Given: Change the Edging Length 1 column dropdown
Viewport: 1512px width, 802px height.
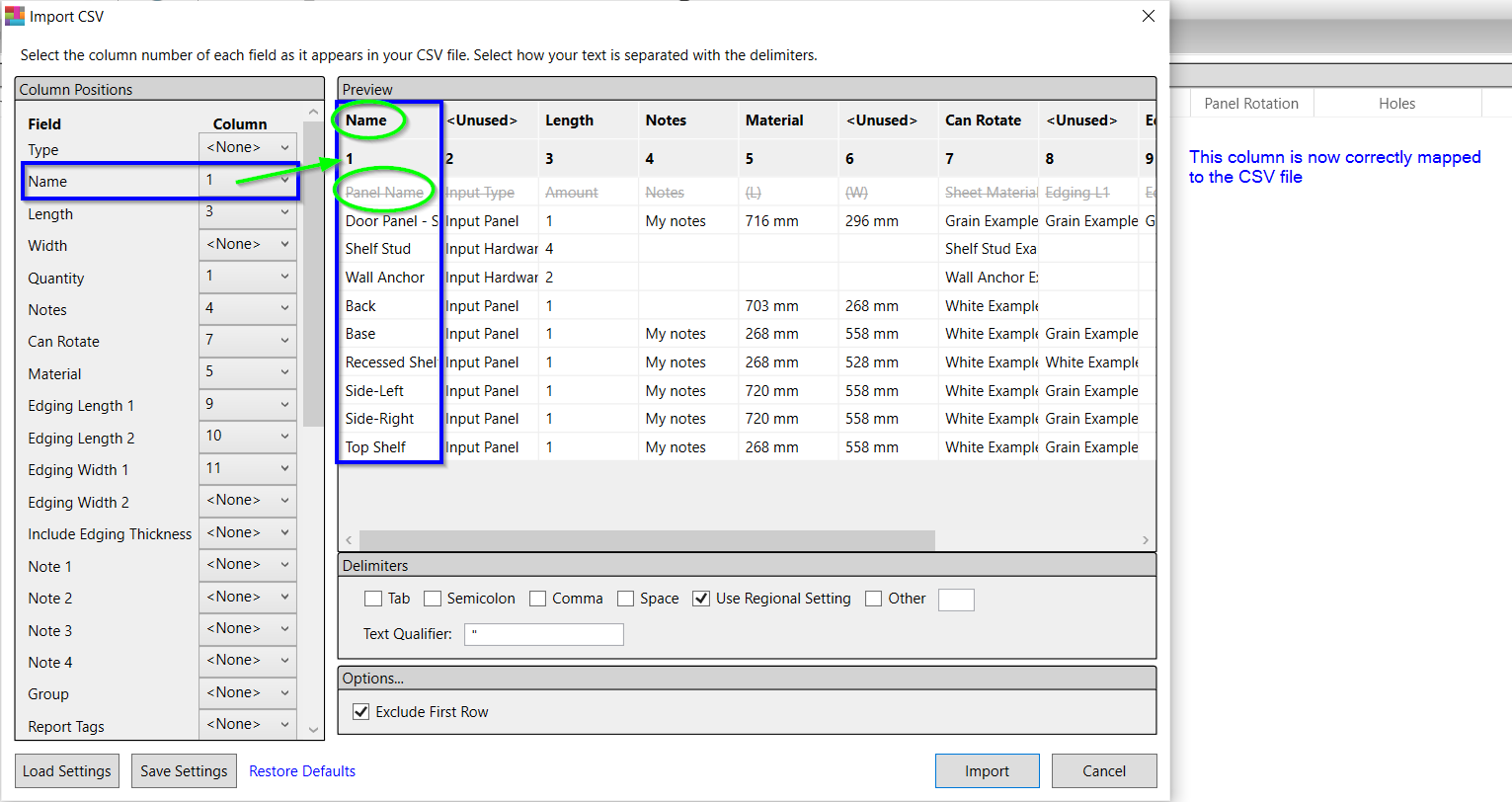Looking at the screenshot, I should click(x=247, y=405).
